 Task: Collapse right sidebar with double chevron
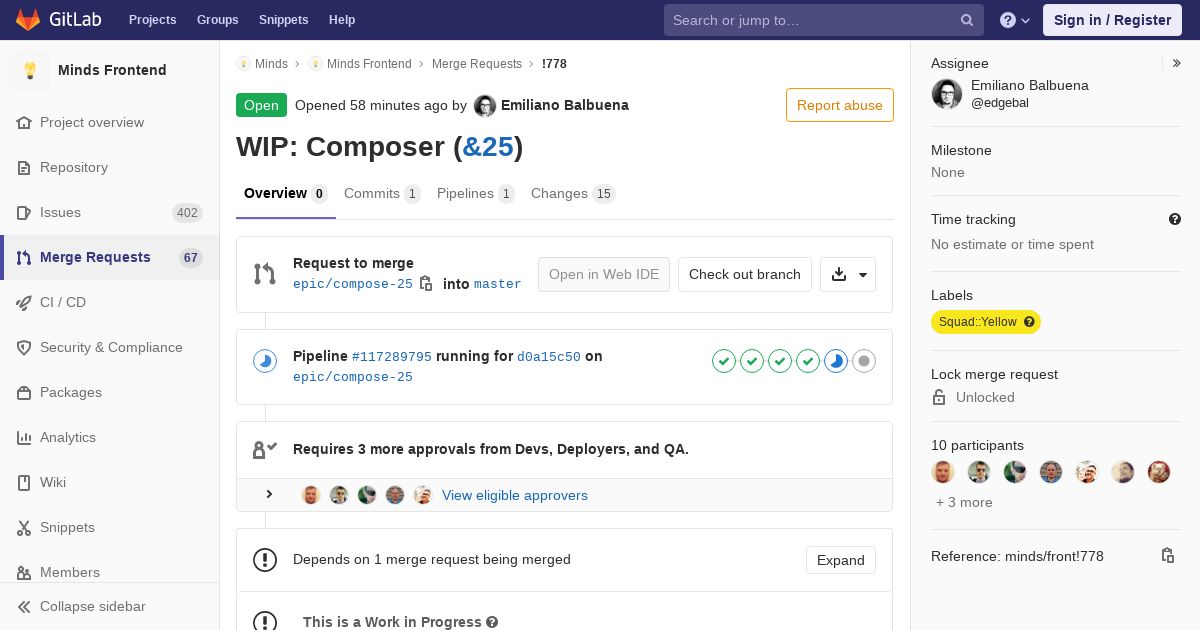1177,63
